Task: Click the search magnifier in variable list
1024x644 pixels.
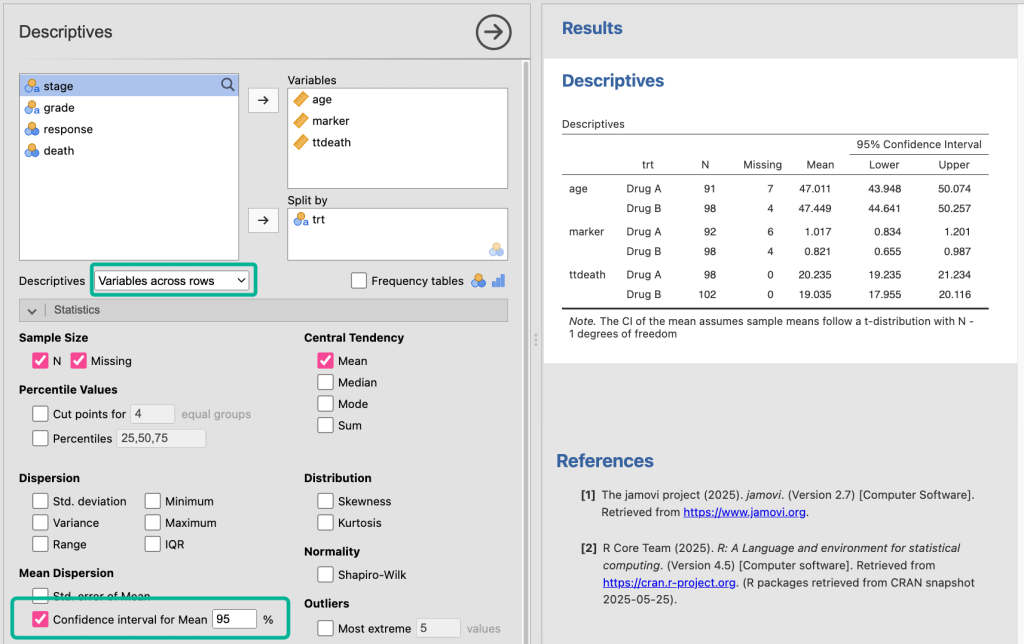Action: 227,85
